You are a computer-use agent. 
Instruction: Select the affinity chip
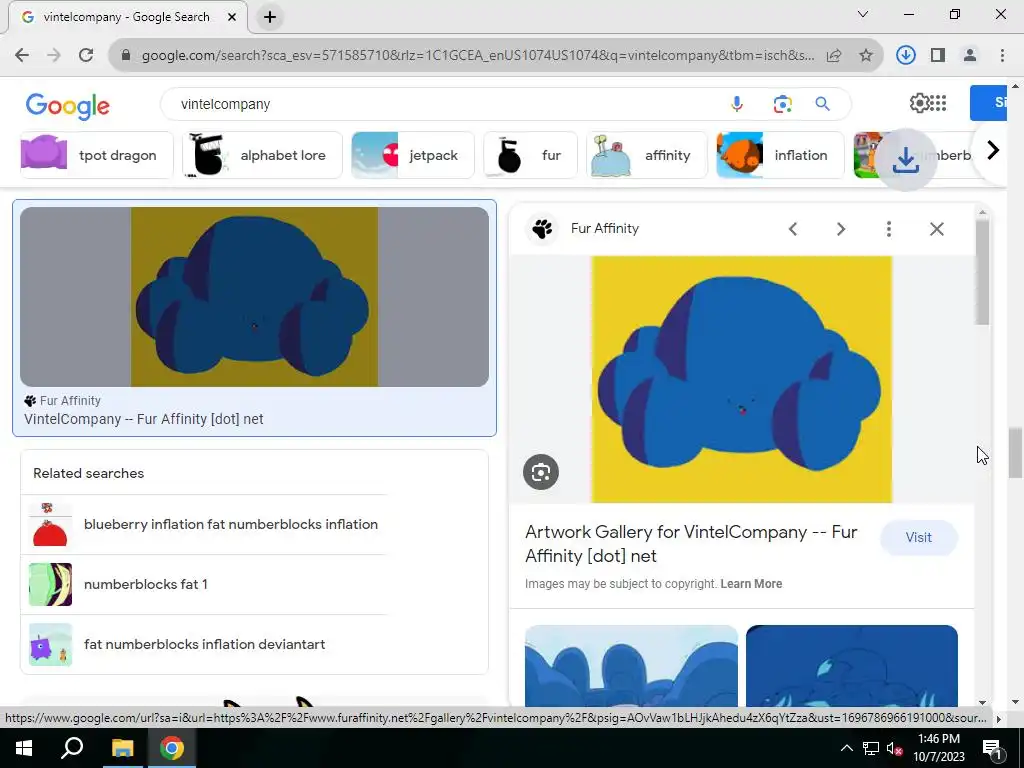tap(647, 155)
